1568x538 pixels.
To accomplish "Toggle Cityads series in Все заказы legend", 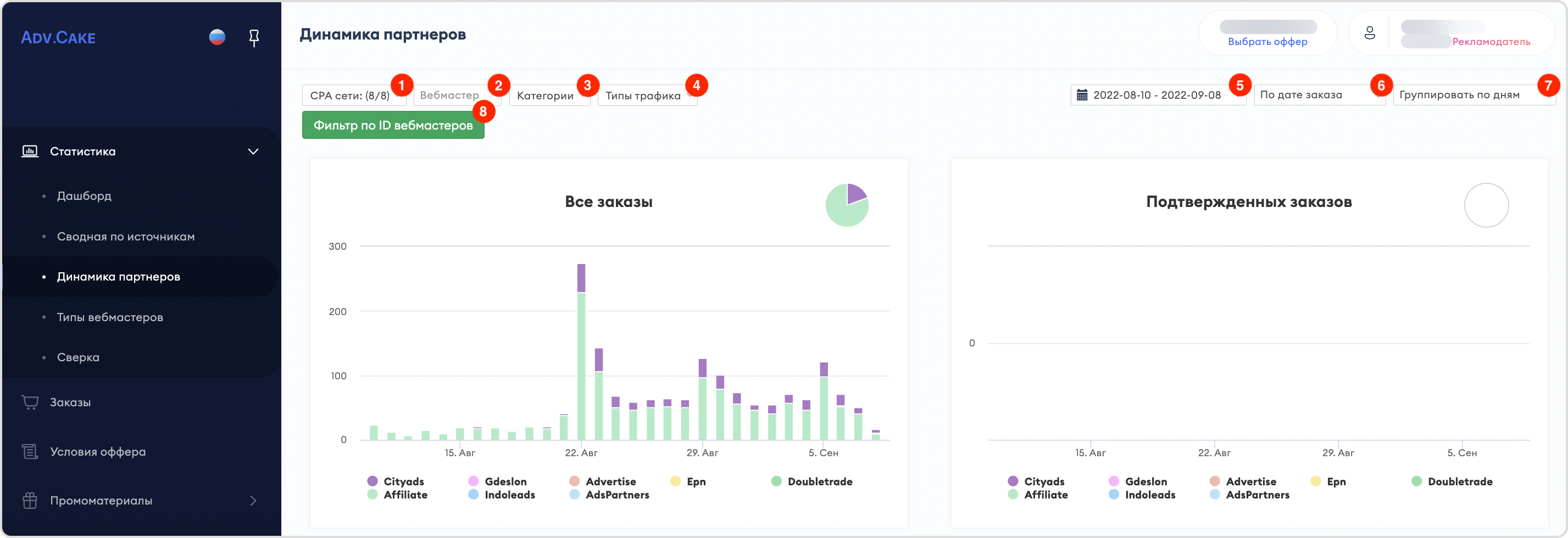I will [x=396, y=481].
